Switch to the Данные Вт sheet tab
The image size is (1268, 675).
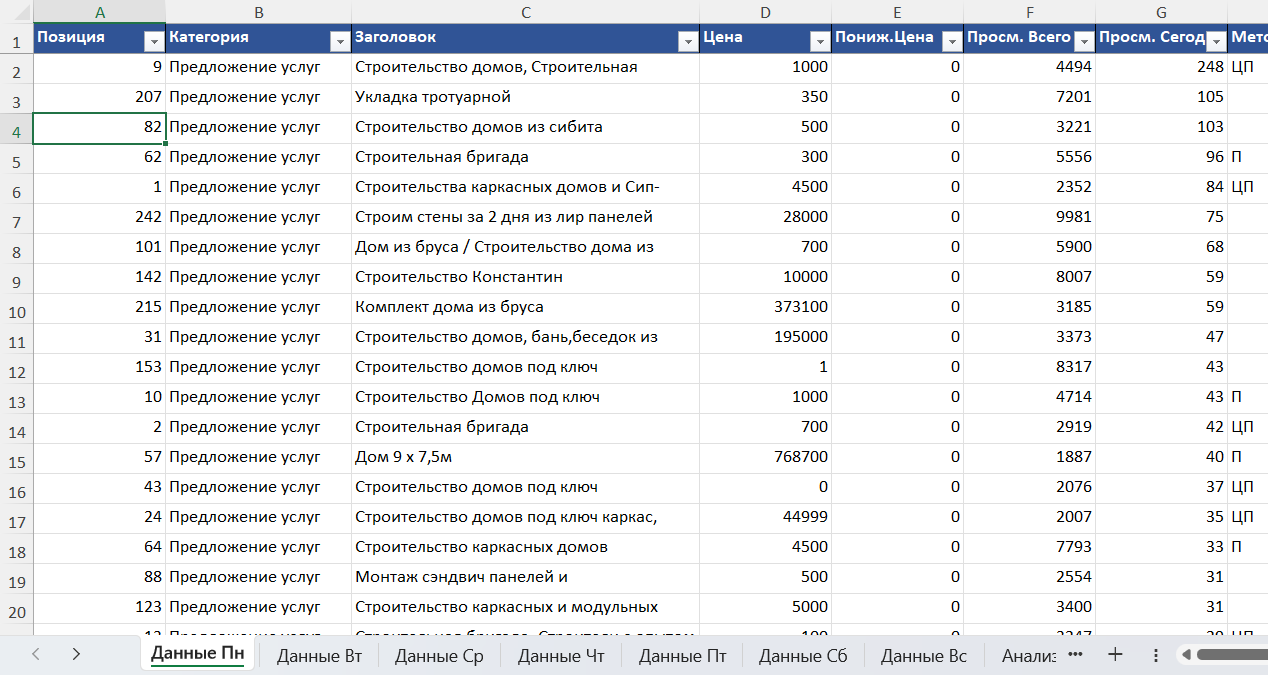(319, 656)
